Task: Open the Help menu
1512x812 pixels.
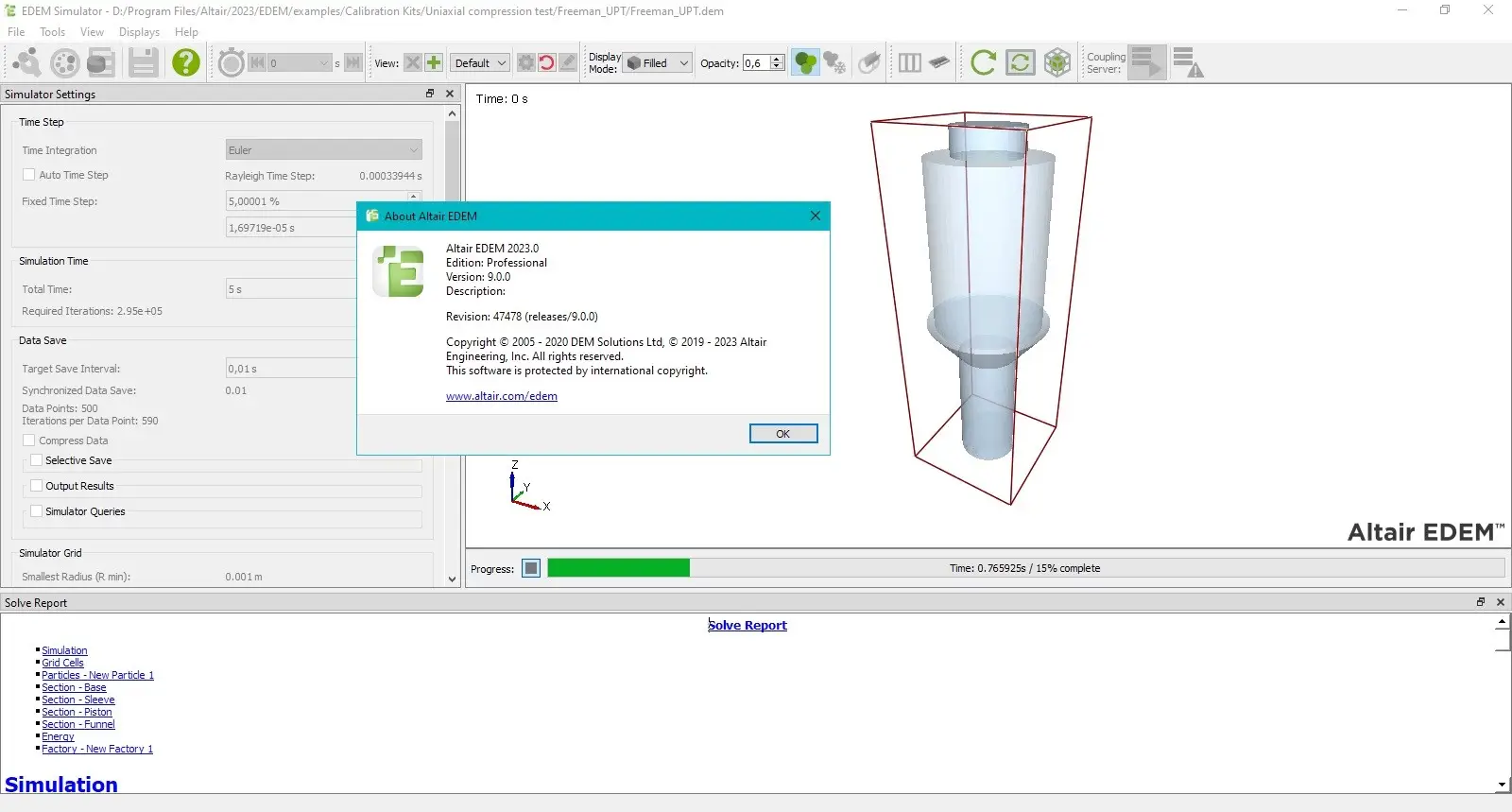Action: pos(186,32)
